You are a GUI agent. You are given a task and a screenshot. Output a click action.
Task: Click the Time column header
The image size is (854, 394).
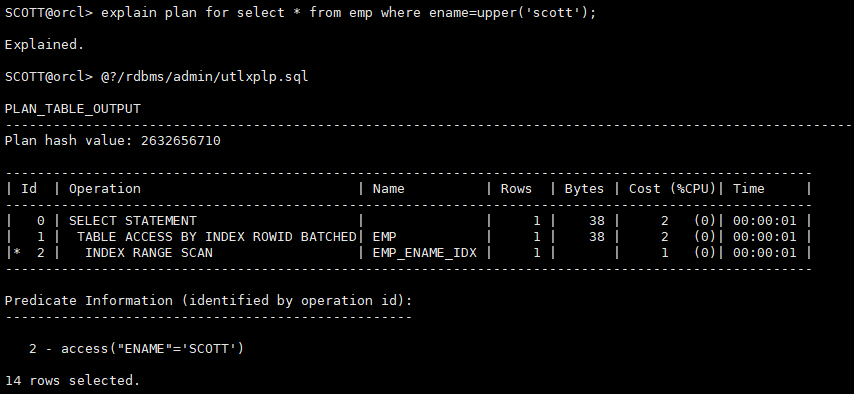(x=748, y=189)
